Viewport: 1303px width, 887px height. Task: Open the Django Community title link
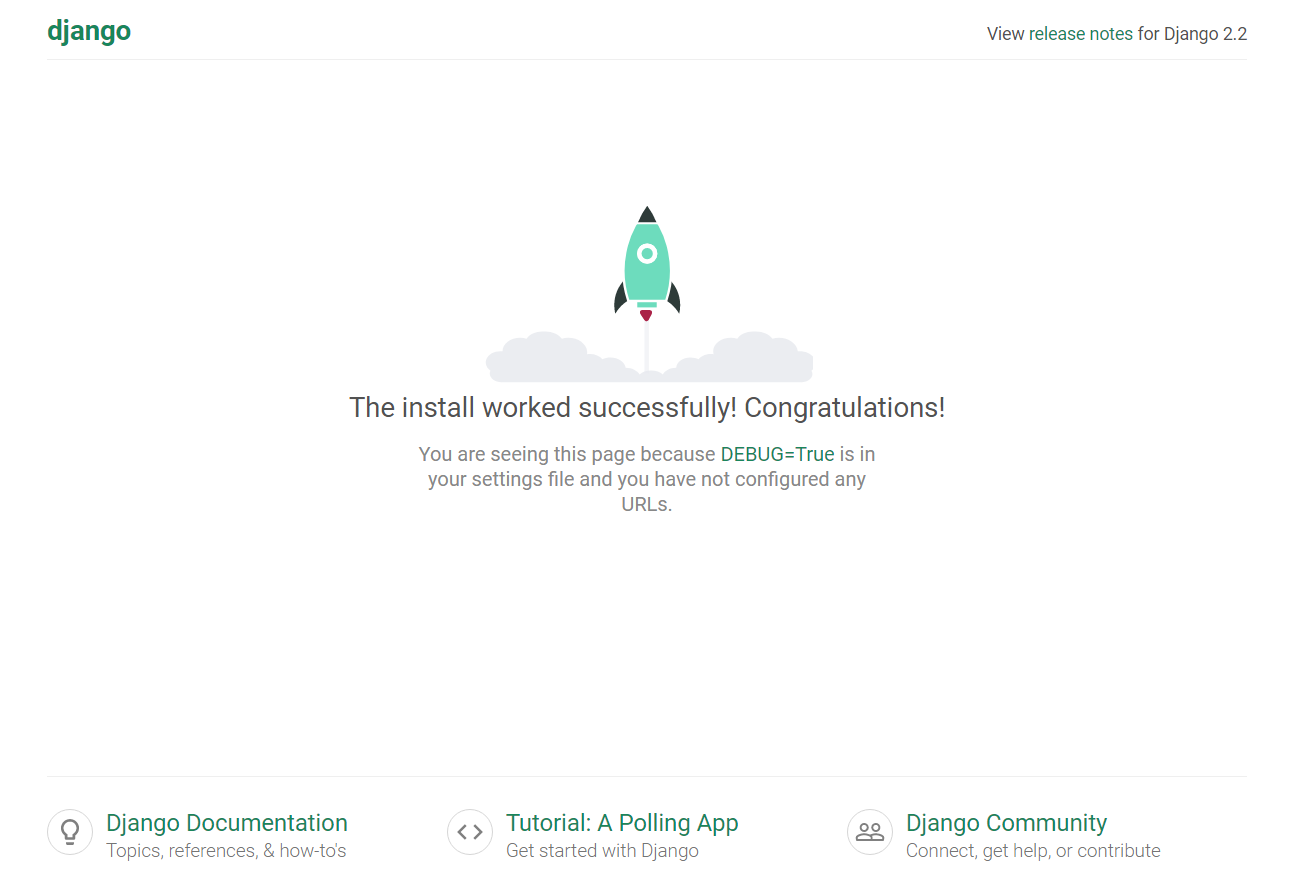point(1006,823)
